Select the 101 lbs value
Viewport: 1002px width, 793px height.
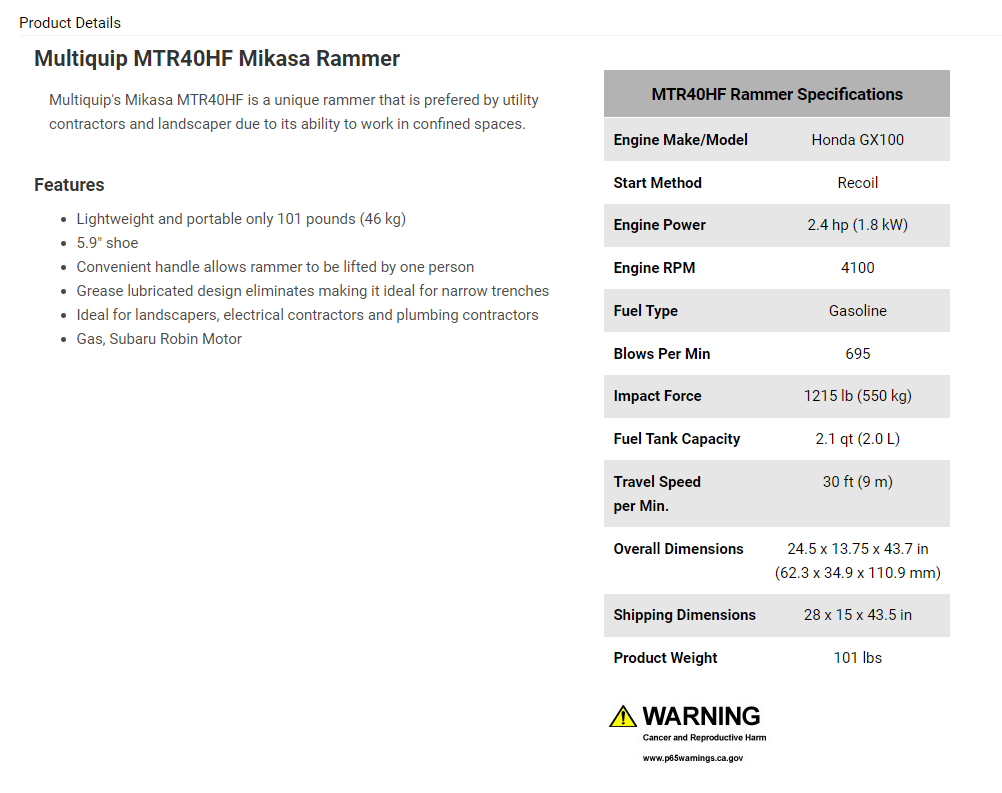(x=858, y=658)
